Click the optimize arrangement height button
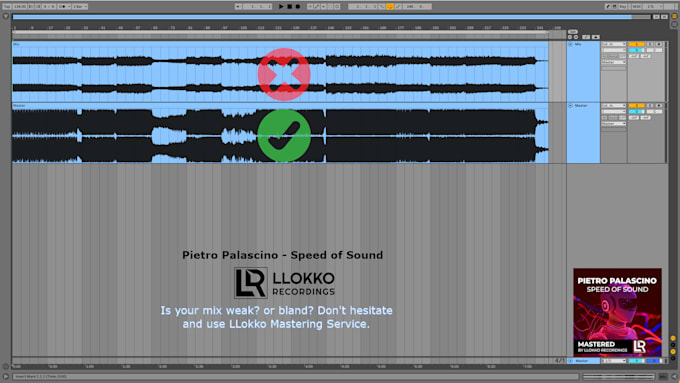Image resolution: width=680 pixels, height=383 pixels. coord(656,16)
